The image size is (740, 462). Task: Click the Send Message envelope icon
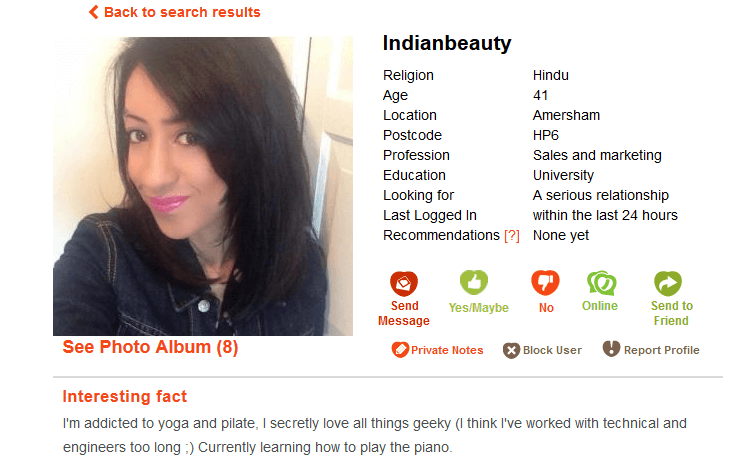[404, 283]
